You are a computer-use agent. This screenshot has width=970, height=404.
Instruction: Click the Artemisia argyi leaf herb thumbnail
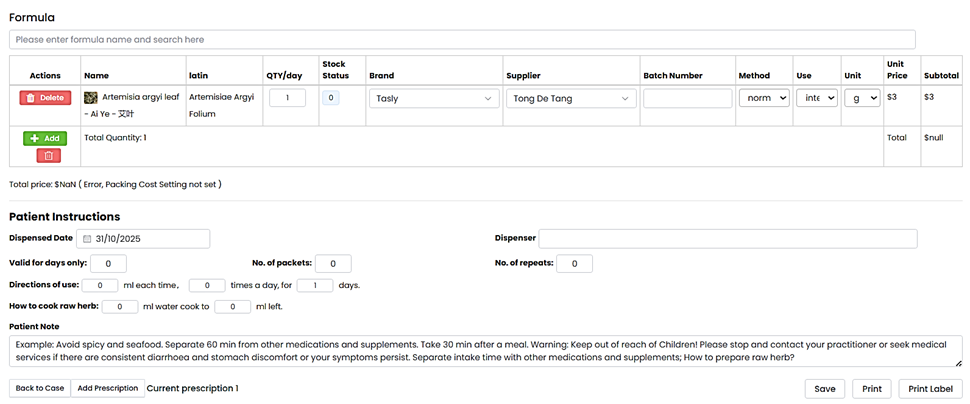(91, 98)
